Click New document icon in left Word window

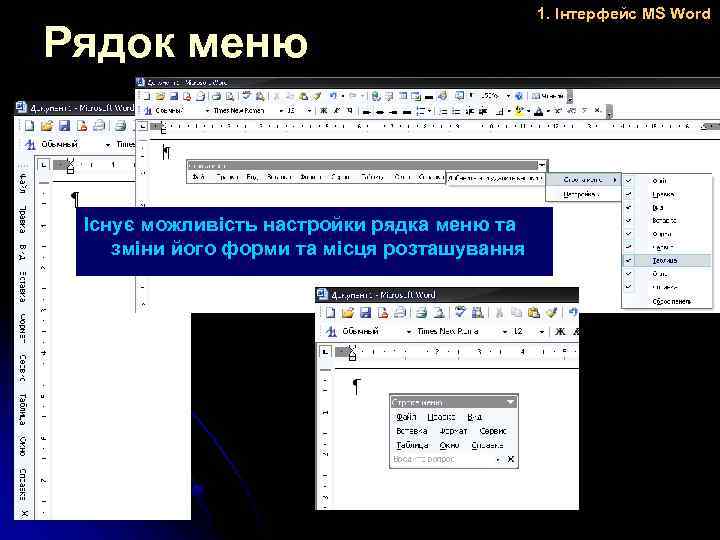click(29, 125)
